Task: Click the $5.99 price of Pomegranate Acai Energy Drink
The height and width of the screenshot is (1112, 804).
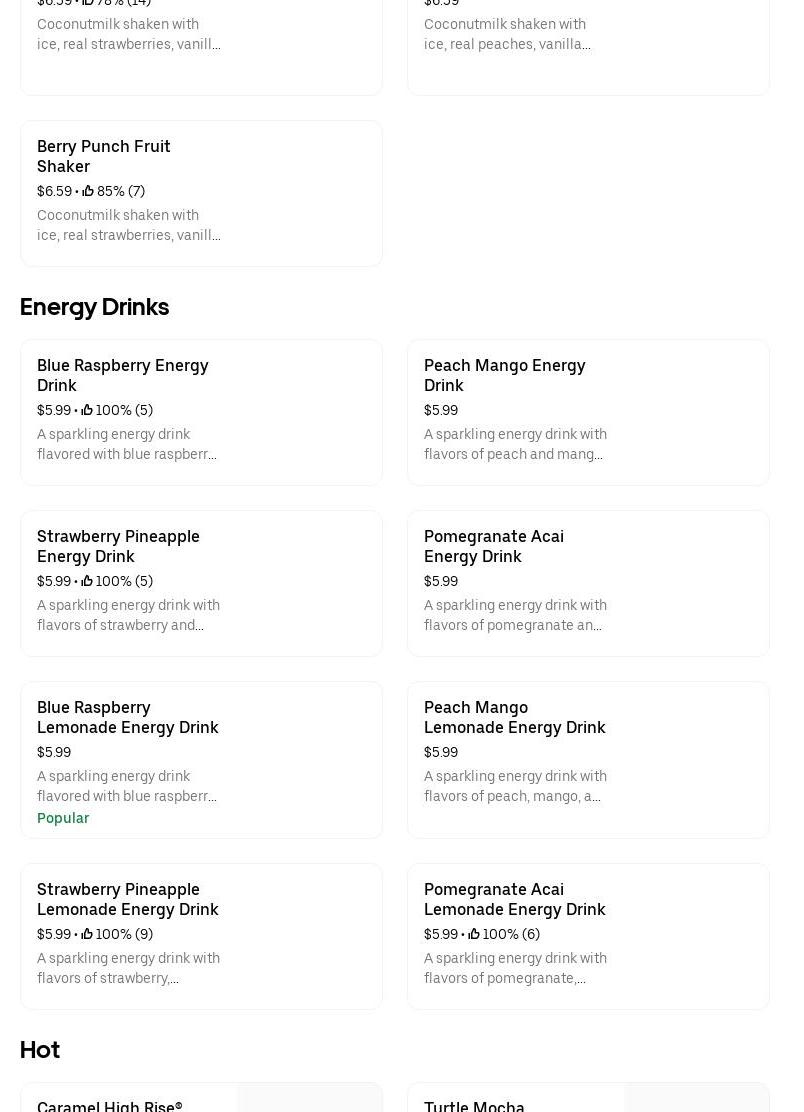Action: coord(441,581)
